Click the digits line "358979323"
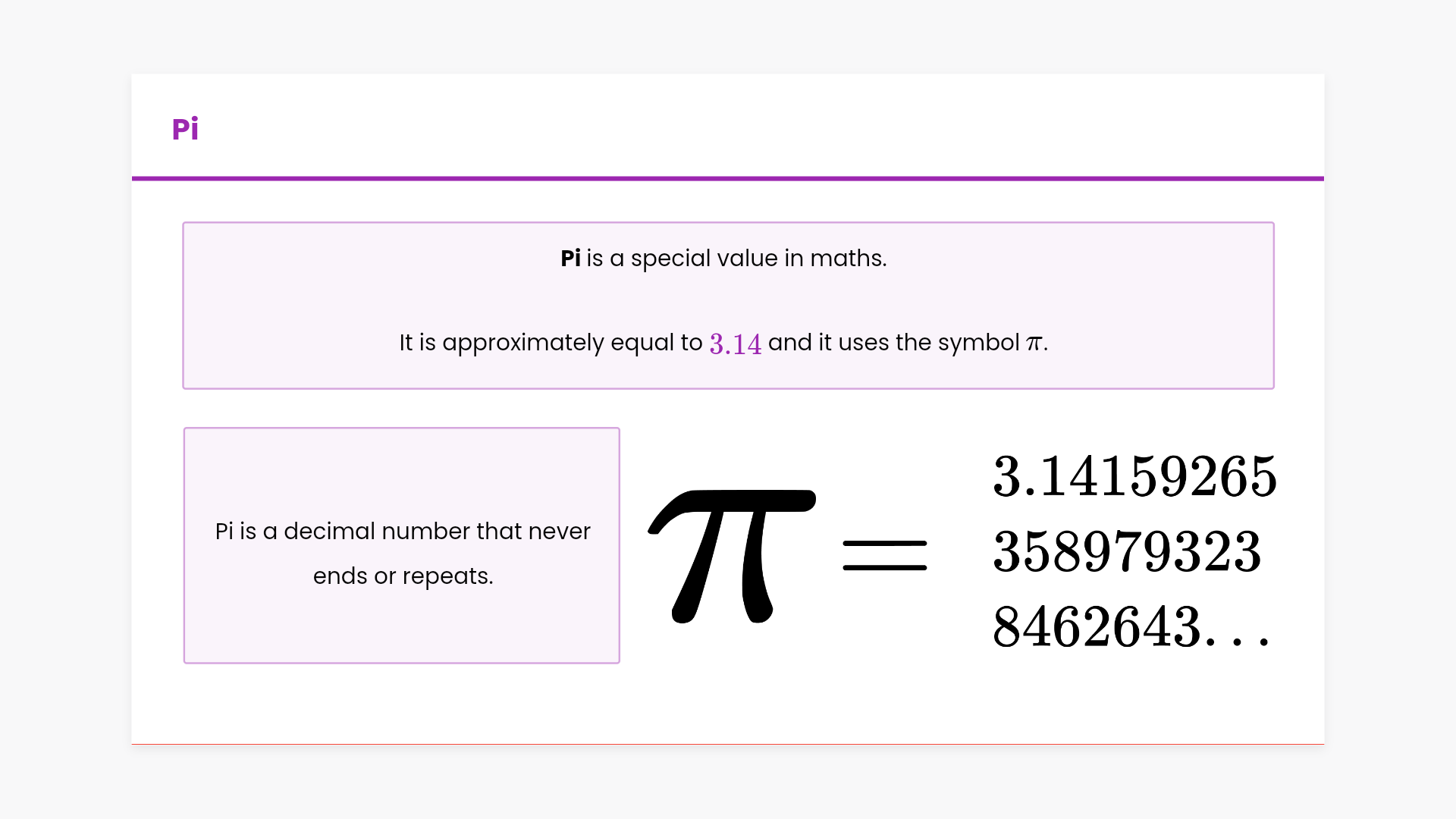This screenshot has height=819, width=1456. tap(1127, 551)
